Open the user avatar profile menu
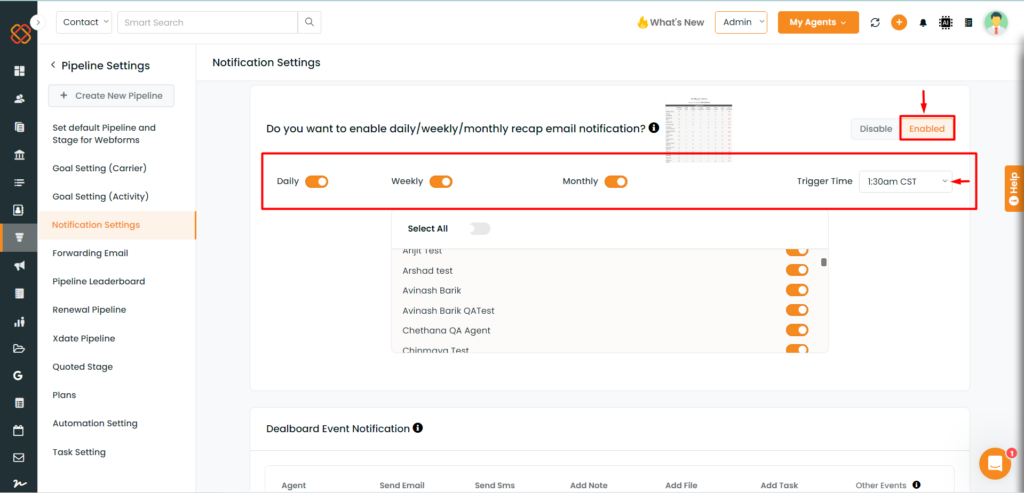1024x493 pixels. tap(995, 22)
